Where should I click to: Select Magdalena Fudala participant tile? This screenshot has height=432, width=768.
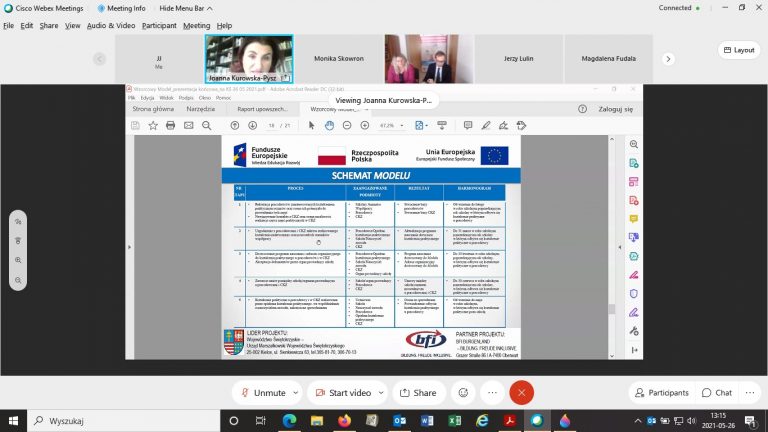(608, 59)
